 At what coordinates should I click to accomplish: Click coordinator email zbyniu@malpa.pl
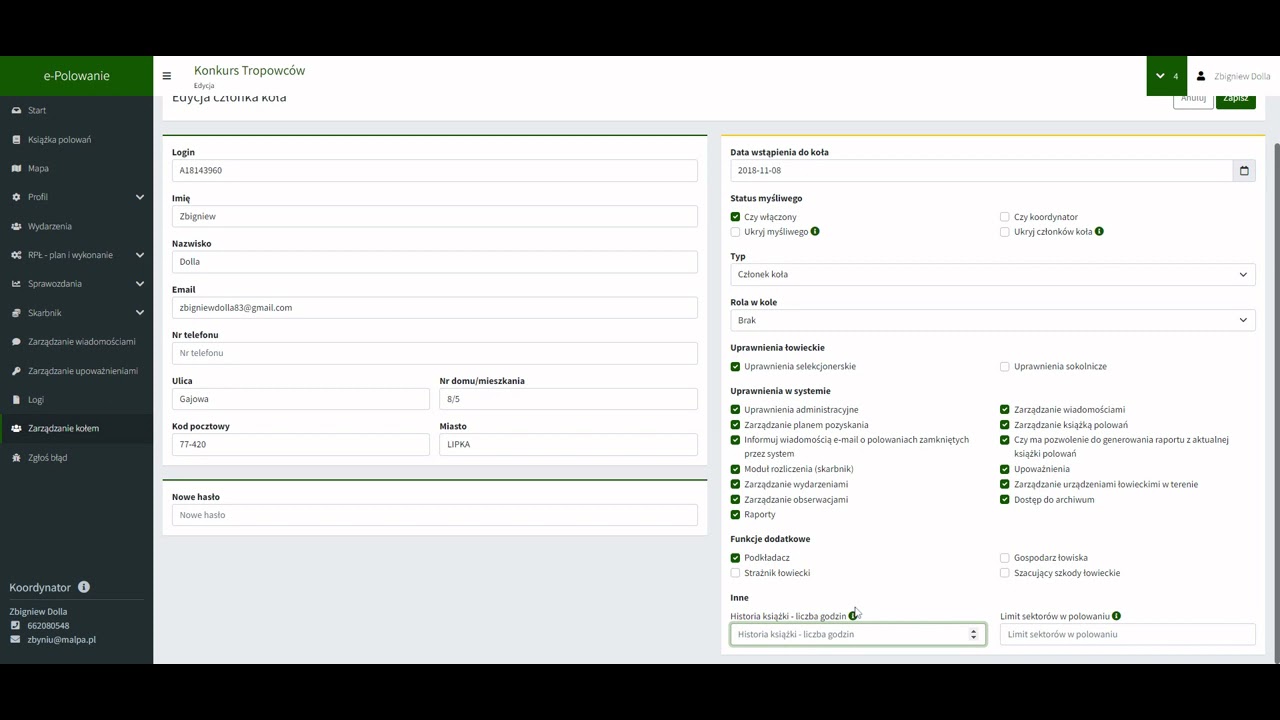point(62,639)
